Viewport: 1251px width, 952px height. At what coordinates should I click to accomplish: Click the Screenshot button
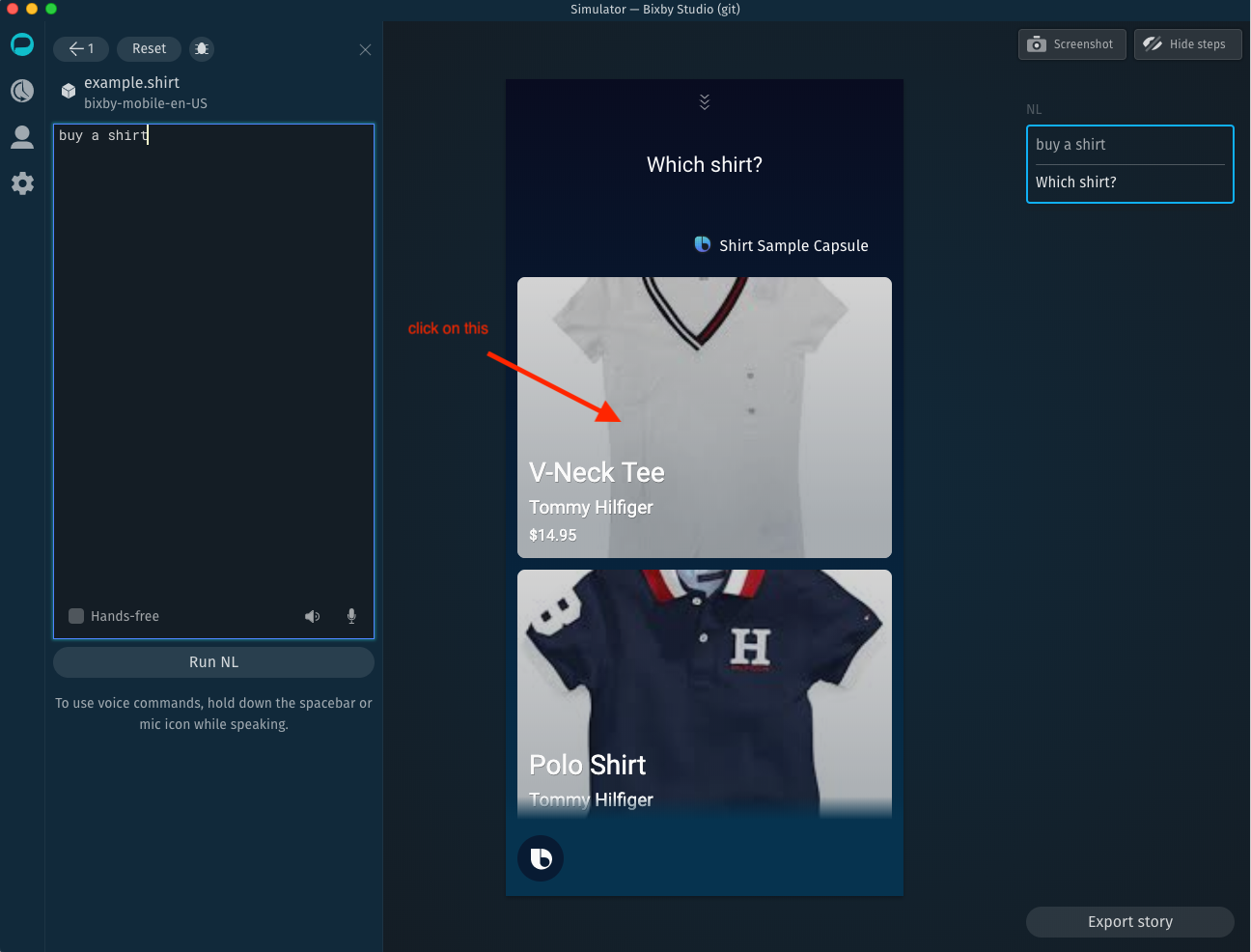(1071, 44)
